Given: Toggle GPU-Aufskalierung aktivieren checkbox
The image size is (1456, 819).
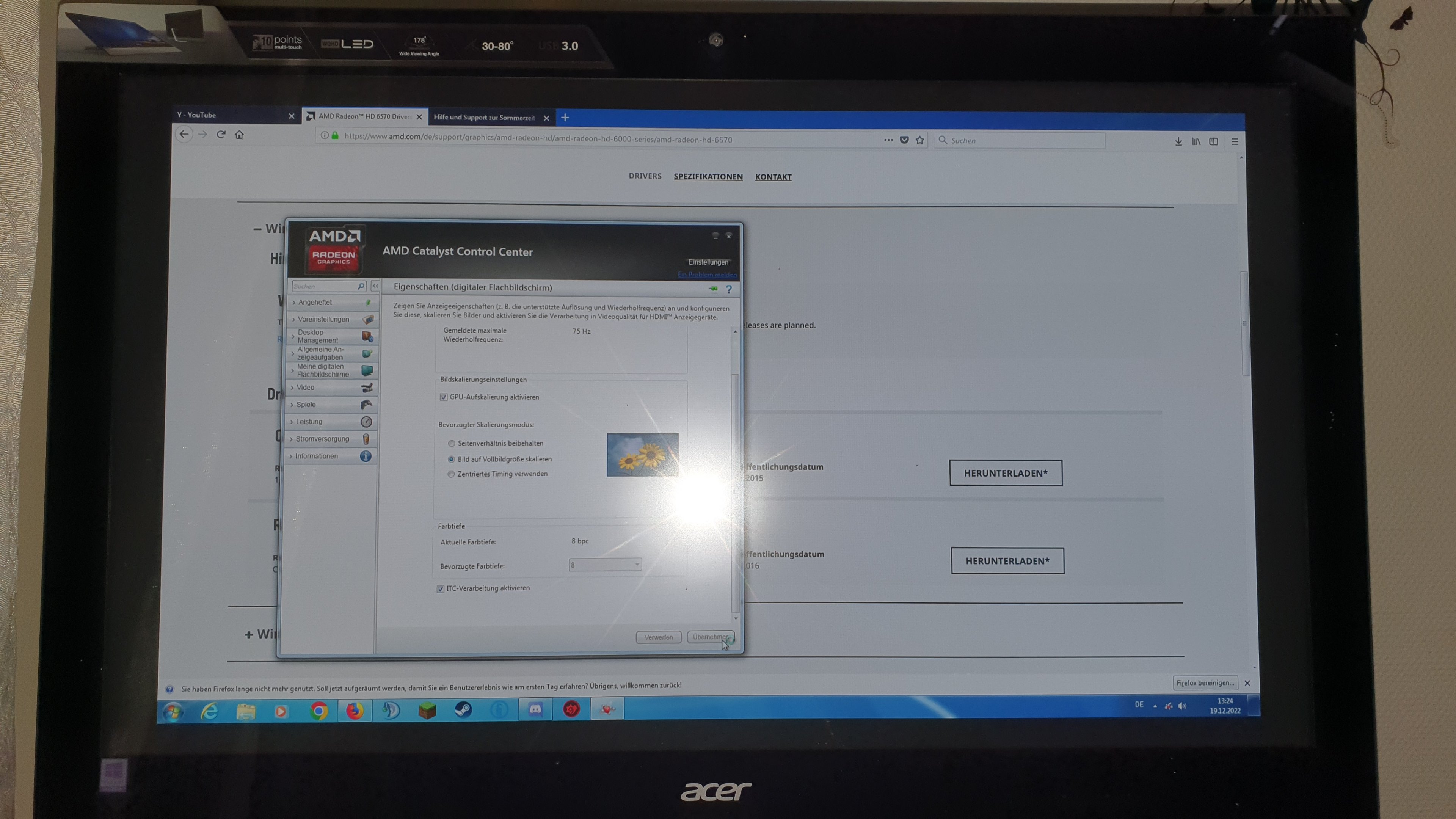Looking at the screenshot, I should 444,397.
